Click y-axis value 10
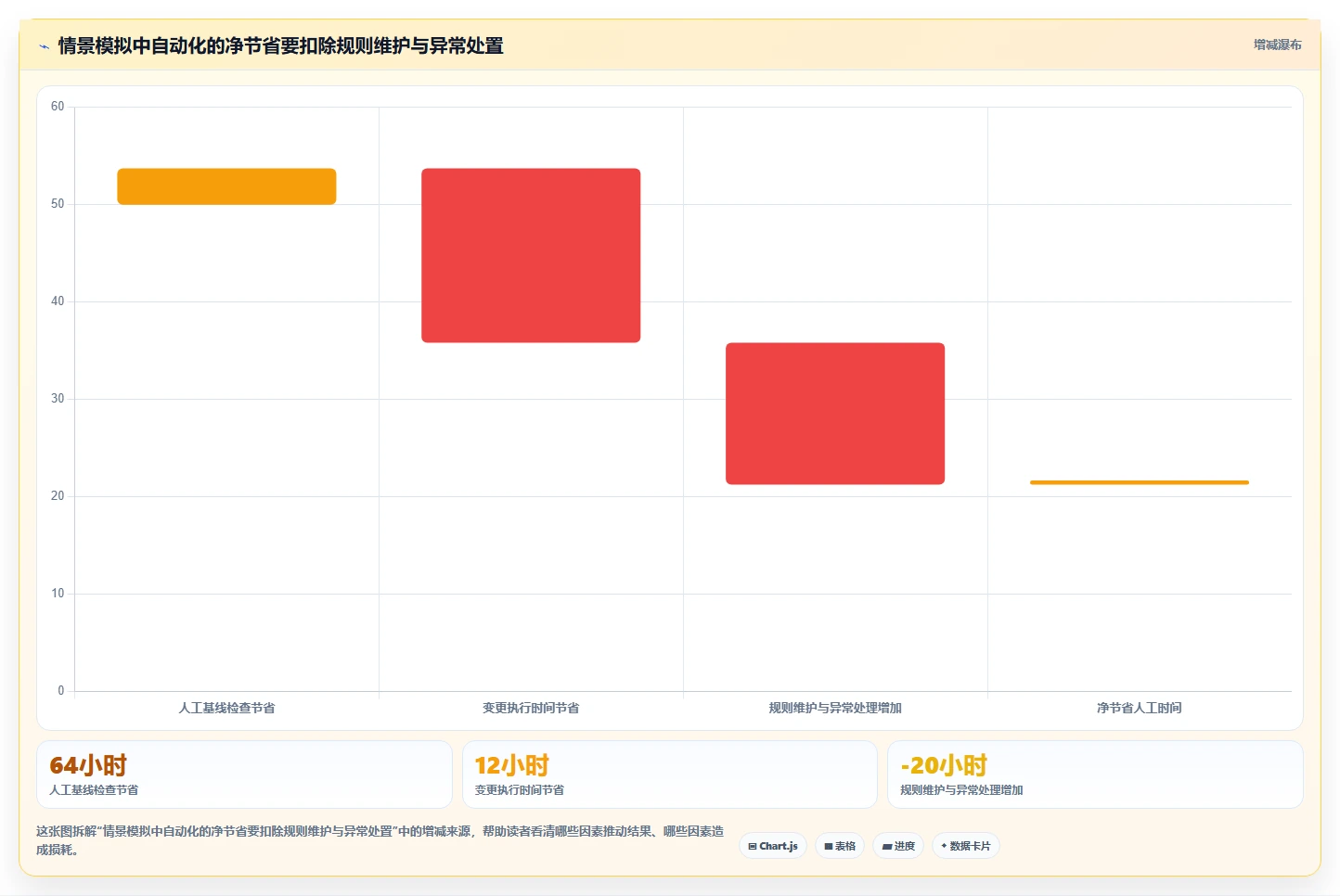The image size is (1340, 896). point(58,594)
